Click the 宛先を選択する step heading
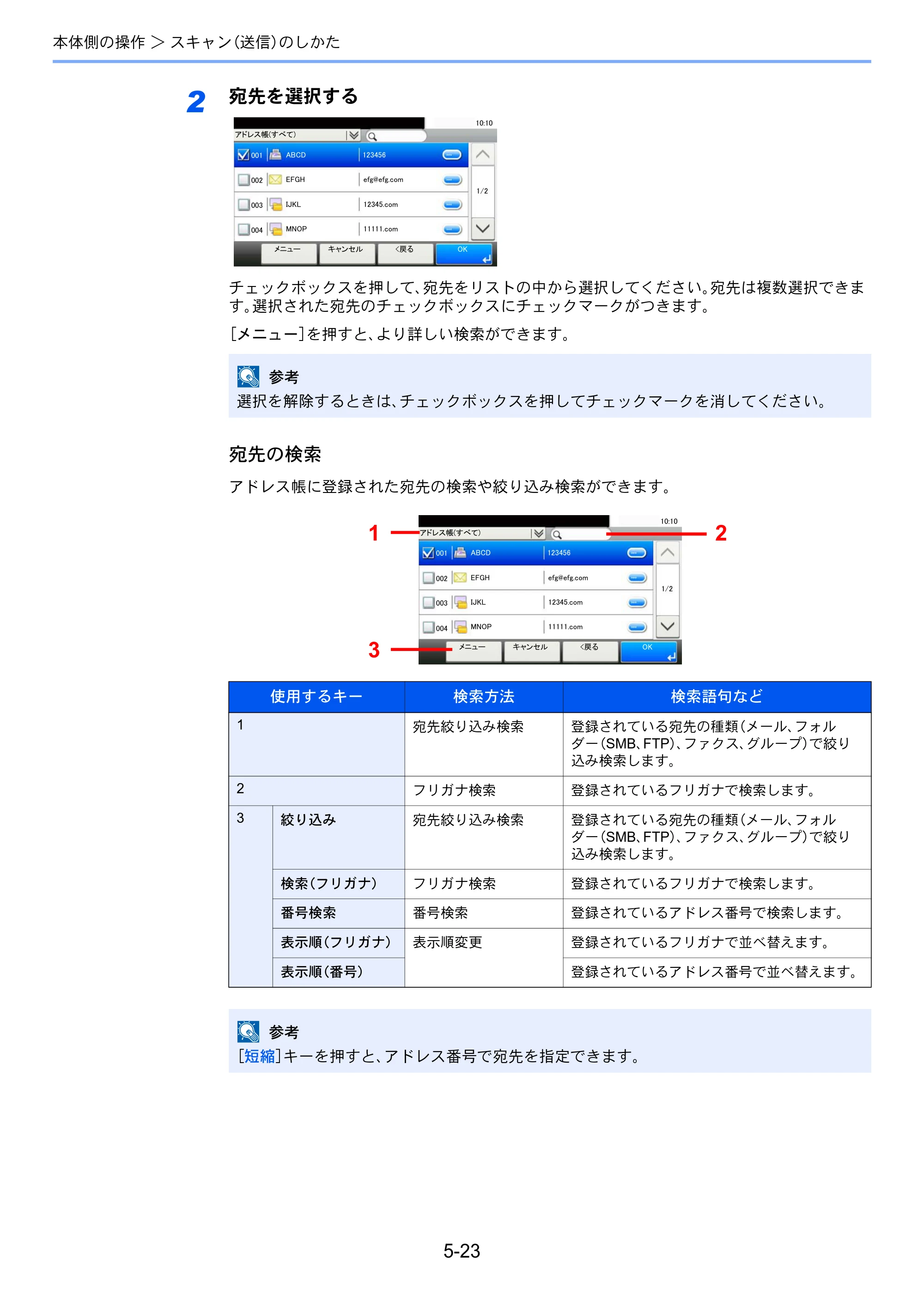 pos(293,97)
